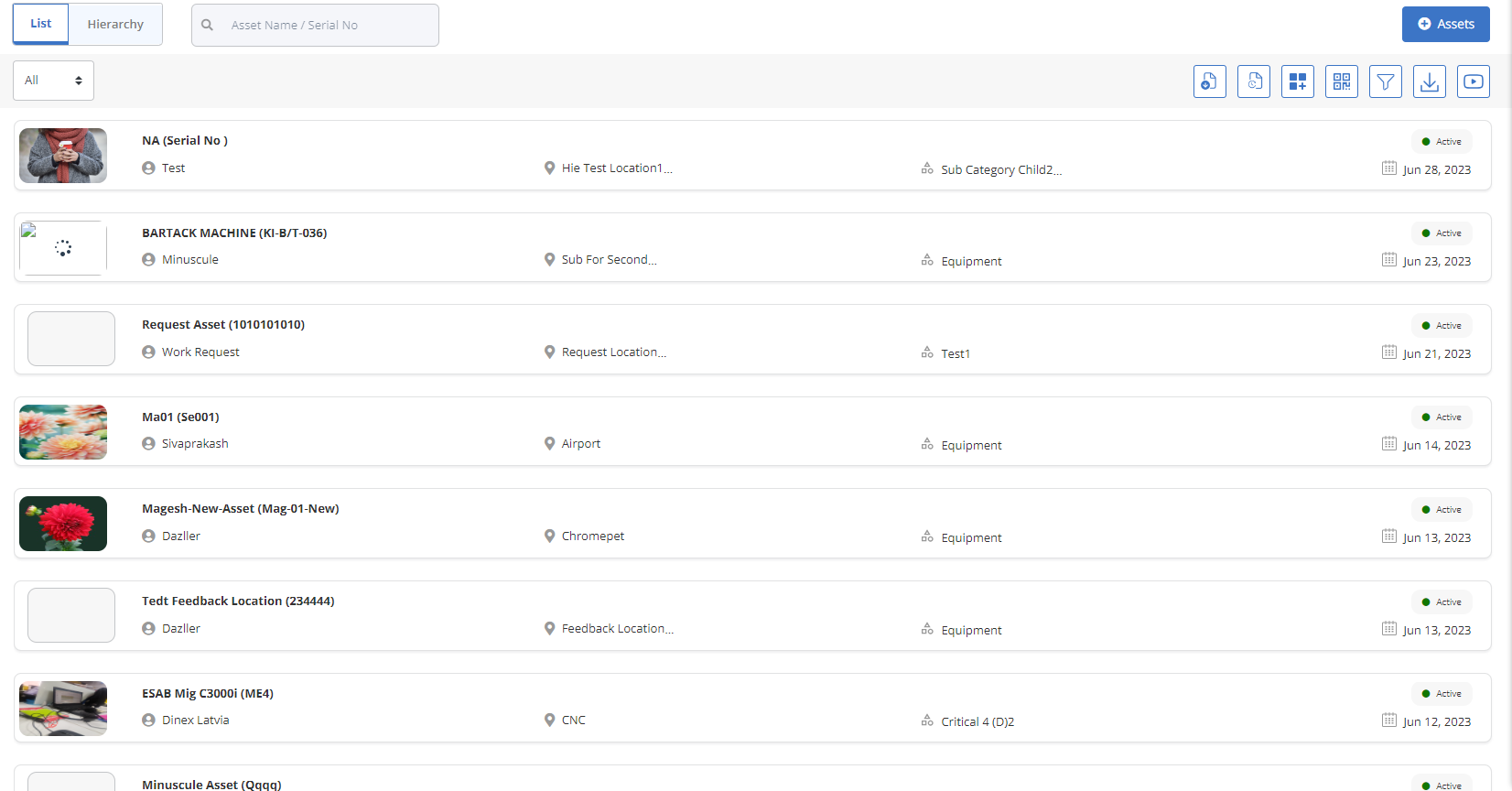Click the search magnifier icon
The width and height of the screenshot is (1512, 791).
pyautogui.click(x=208, y=25)
